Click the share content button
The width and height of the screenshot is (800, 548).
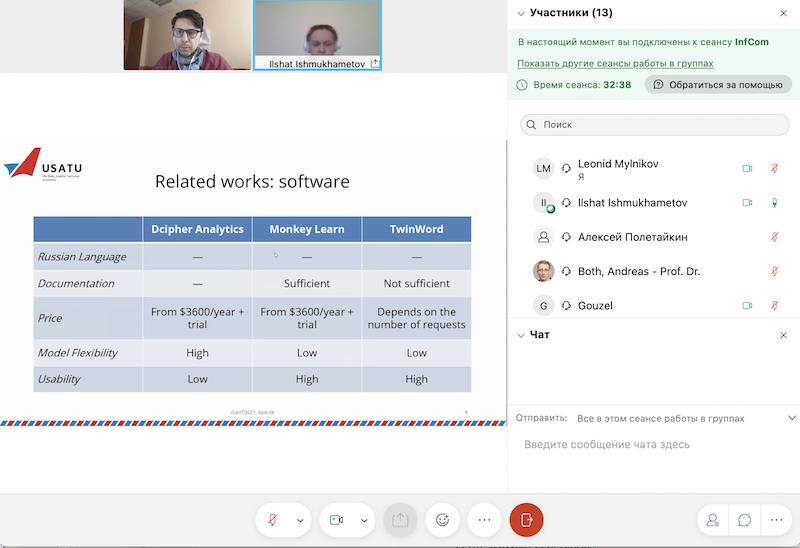400,520
